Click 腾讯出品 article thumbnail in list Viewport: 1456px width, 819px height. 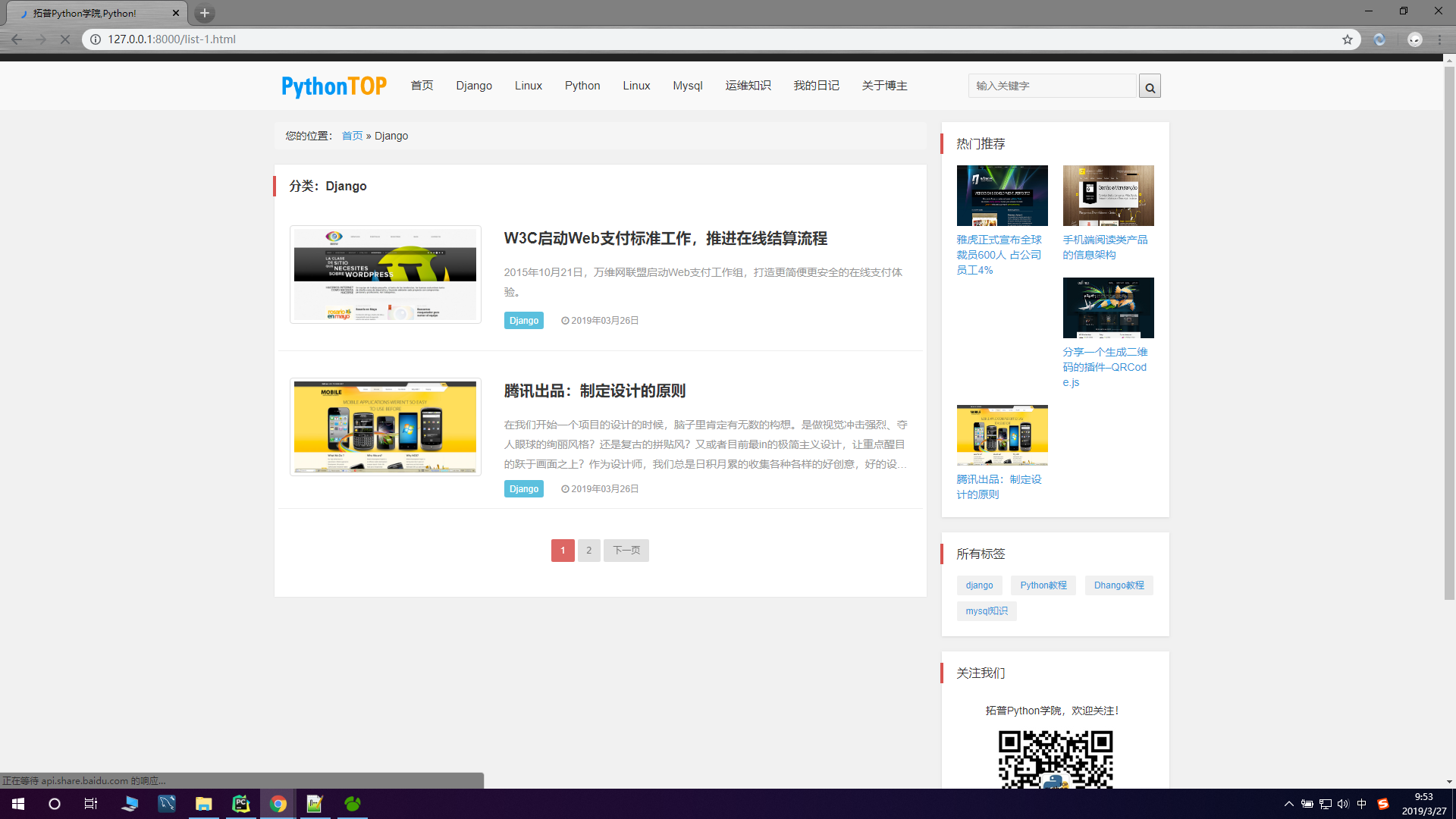pos(385,427)
